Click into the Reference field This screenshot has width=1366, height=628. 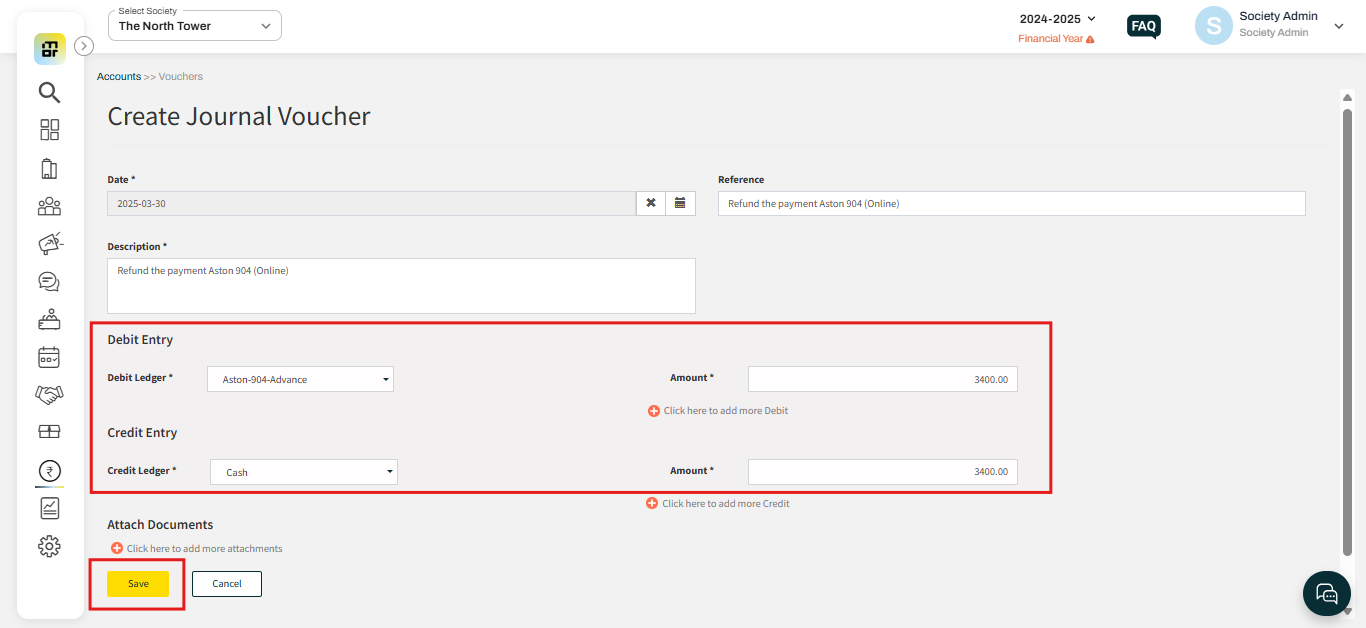pos(1012,203)
